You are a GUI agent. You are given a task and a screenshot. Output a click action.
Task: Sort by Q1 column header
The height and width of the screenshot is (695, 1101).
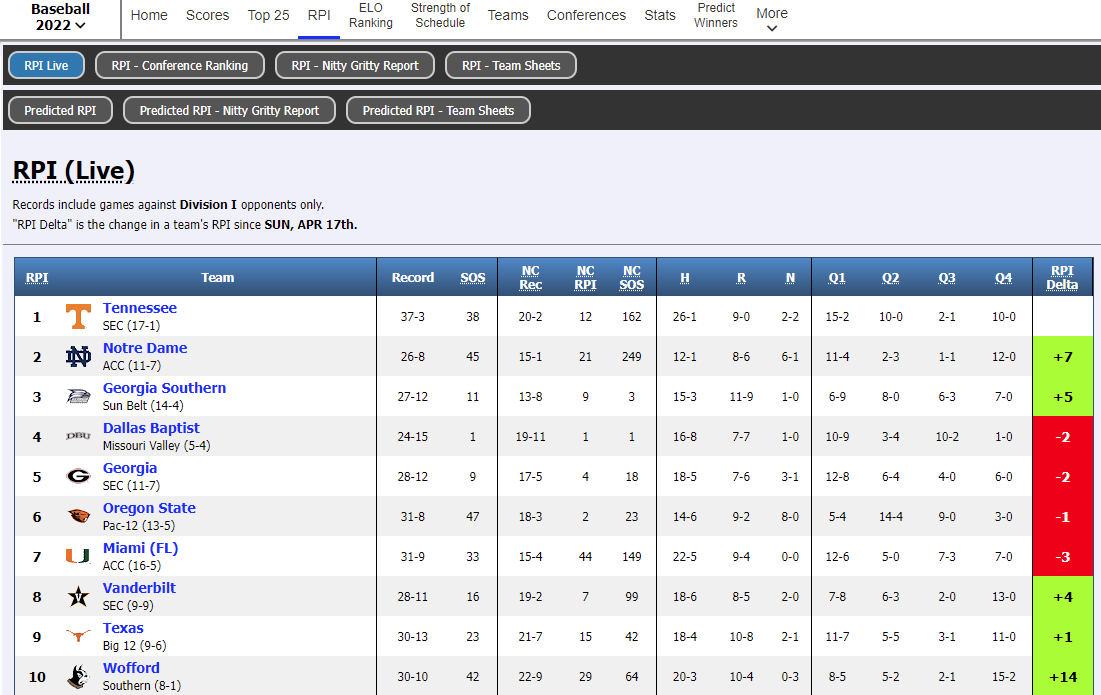(837, 278)
